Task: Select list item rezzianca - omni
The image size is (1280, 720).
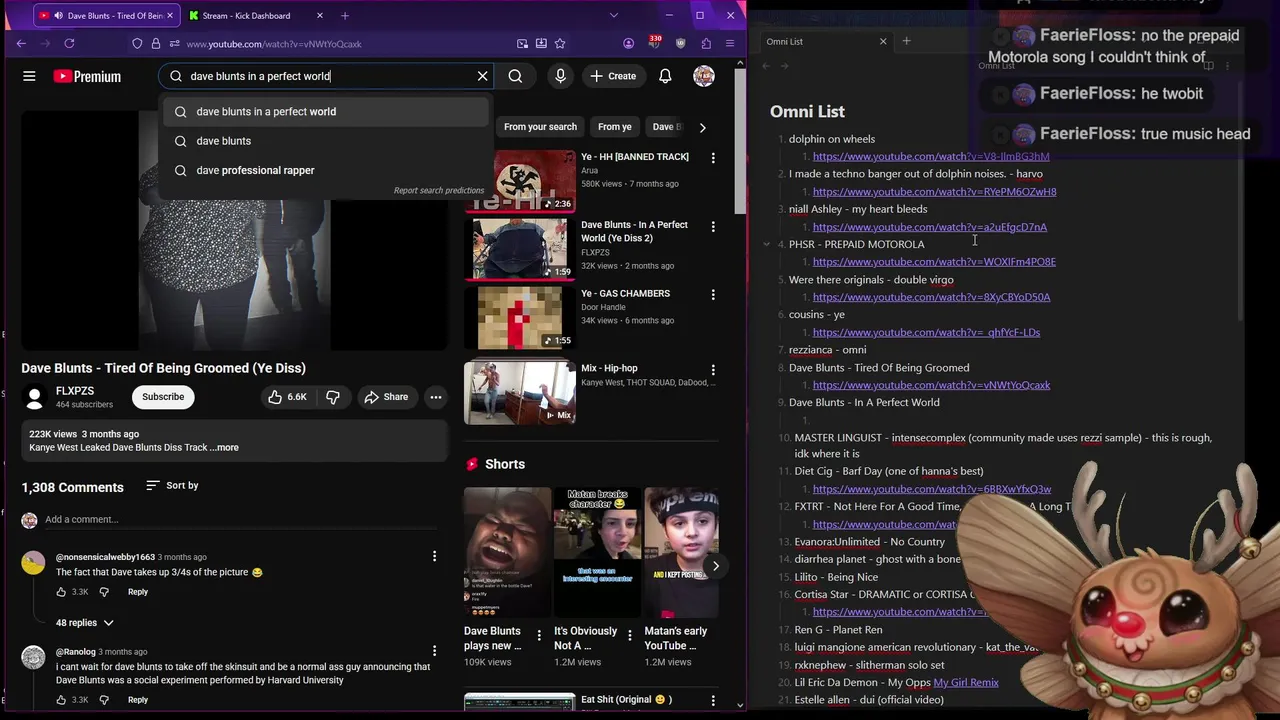Action: pyautogui.click(x=827, y=350)
